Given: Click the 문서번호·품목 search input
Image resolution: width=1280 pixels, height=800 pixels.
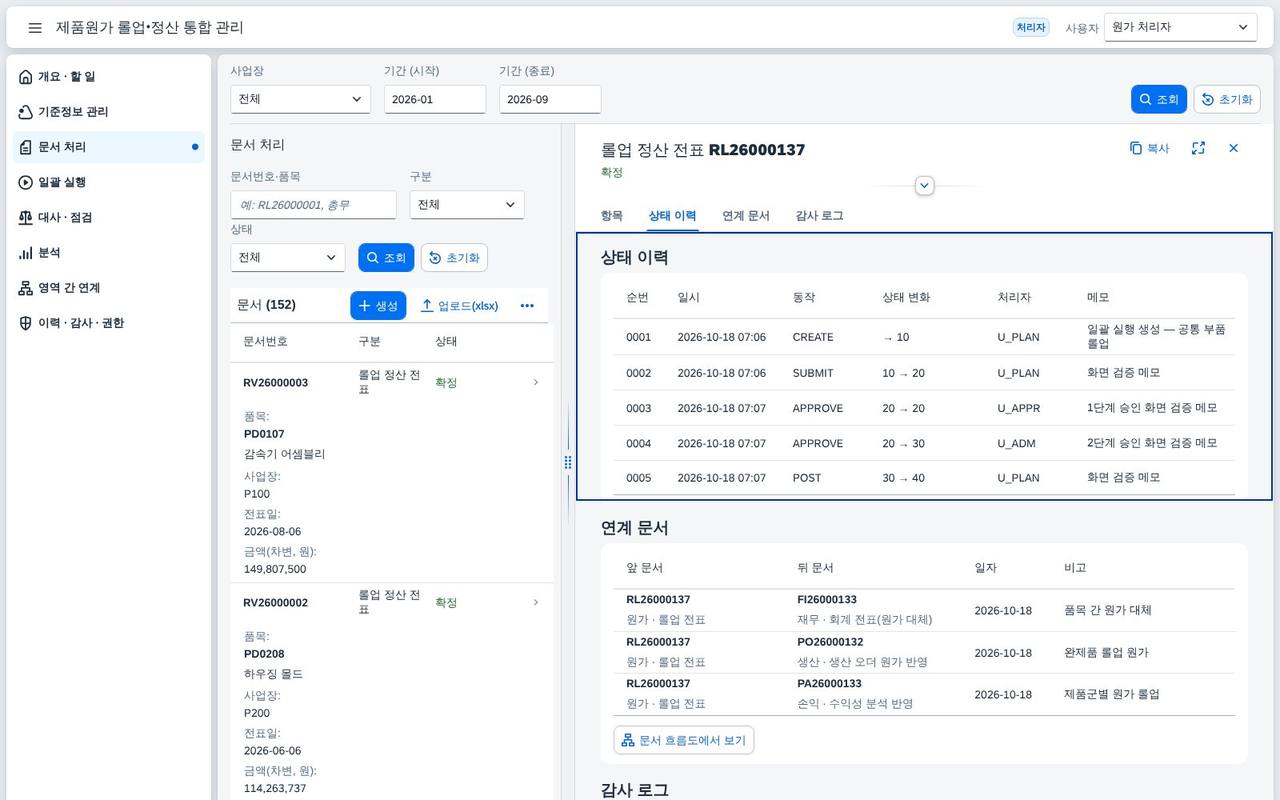Looking at the screenshot, I should click(x=313, y=205).
